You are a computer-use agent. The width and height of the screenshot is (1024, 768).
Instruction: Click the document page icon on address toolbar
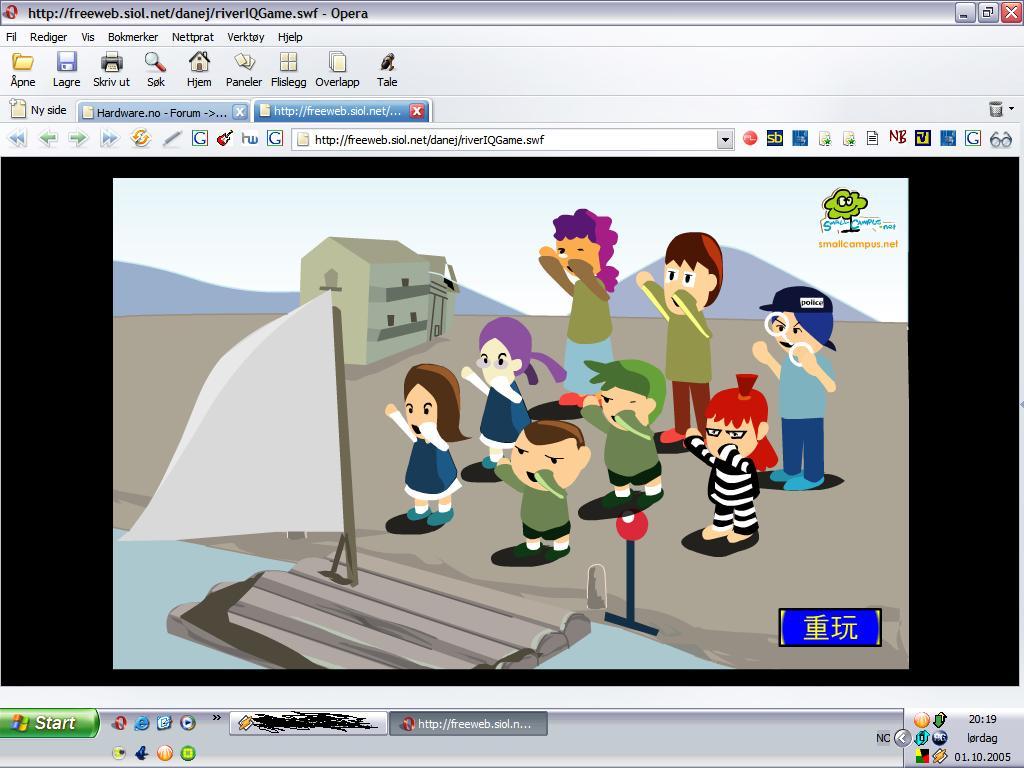click(872, 138)
